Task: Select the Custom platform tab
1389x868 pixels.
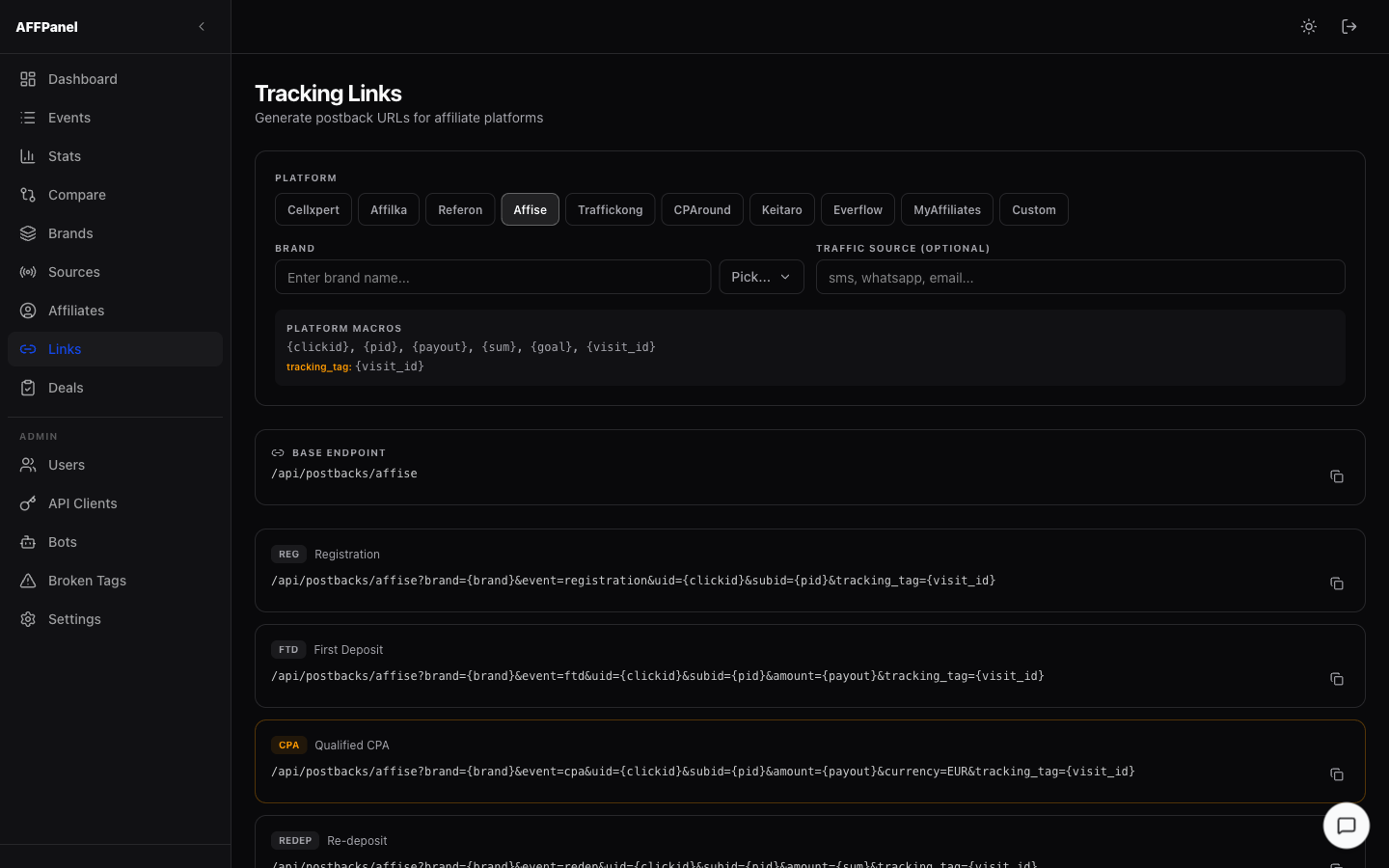Action: [1033, 209]
